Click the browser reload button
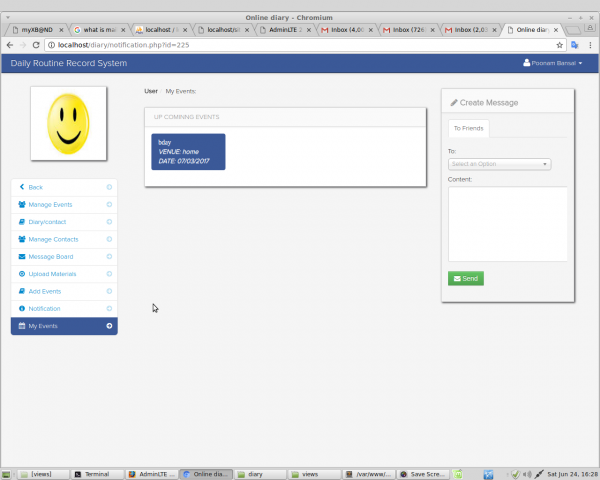Screen dimensions: 600x480 click(36, 45)
